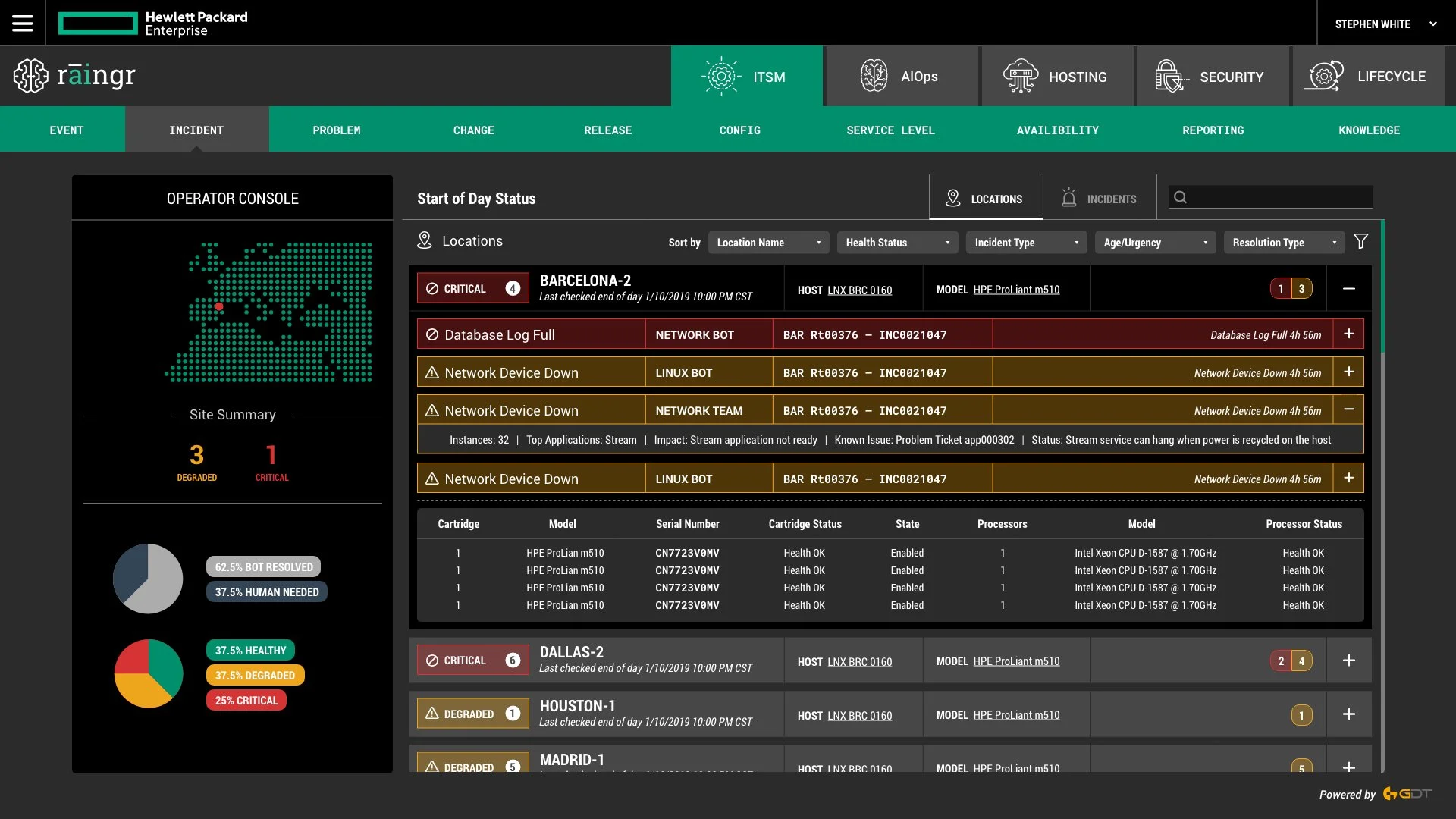Click the AIOps brain icon
Viewport: 1456px width, 819px height.
click(x=874, y=76)
